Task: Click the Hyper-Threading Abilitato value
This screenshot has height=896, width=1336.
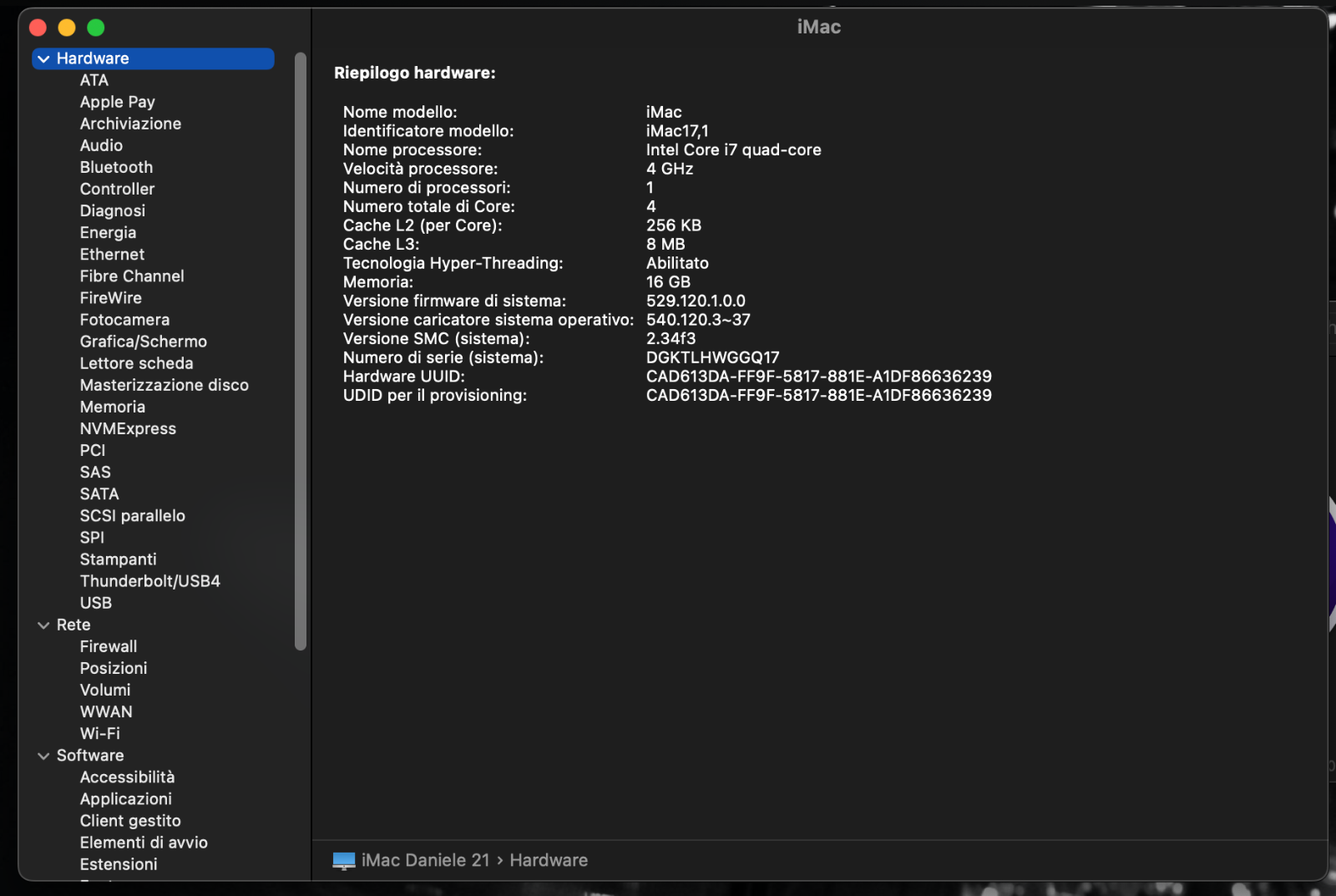Action: click(677, 263)
